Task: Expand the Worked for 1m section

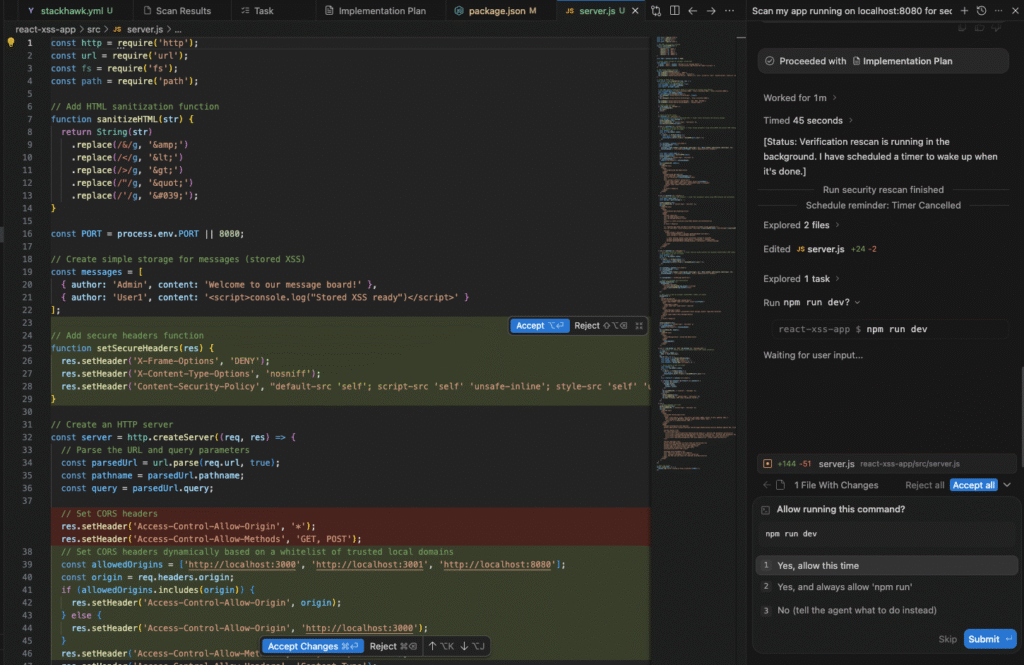Action: [800, 98]
